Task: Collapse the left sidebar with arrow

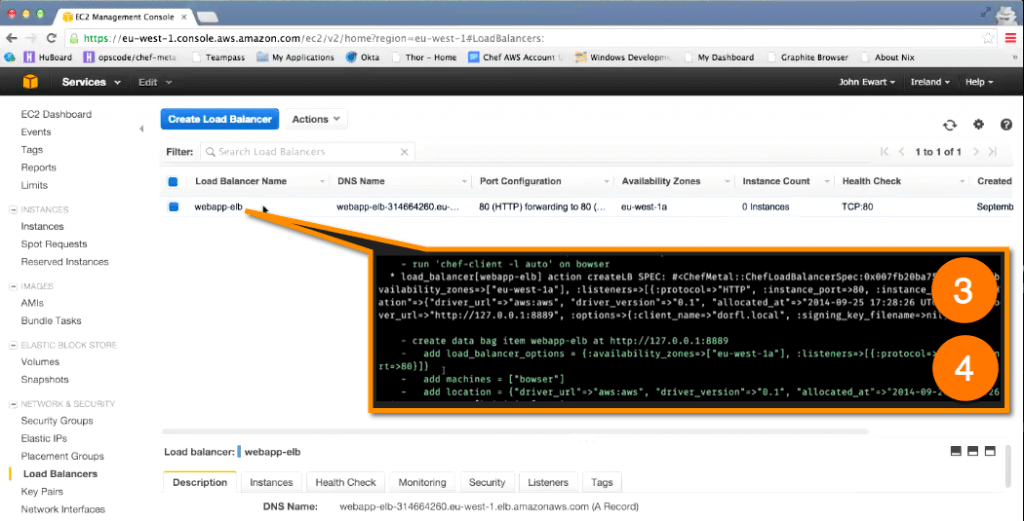Action: point(141,129)
